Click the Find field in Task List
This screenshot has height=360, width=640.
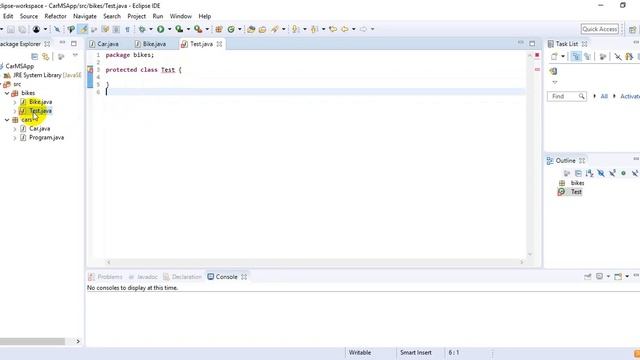pos(567,96)
